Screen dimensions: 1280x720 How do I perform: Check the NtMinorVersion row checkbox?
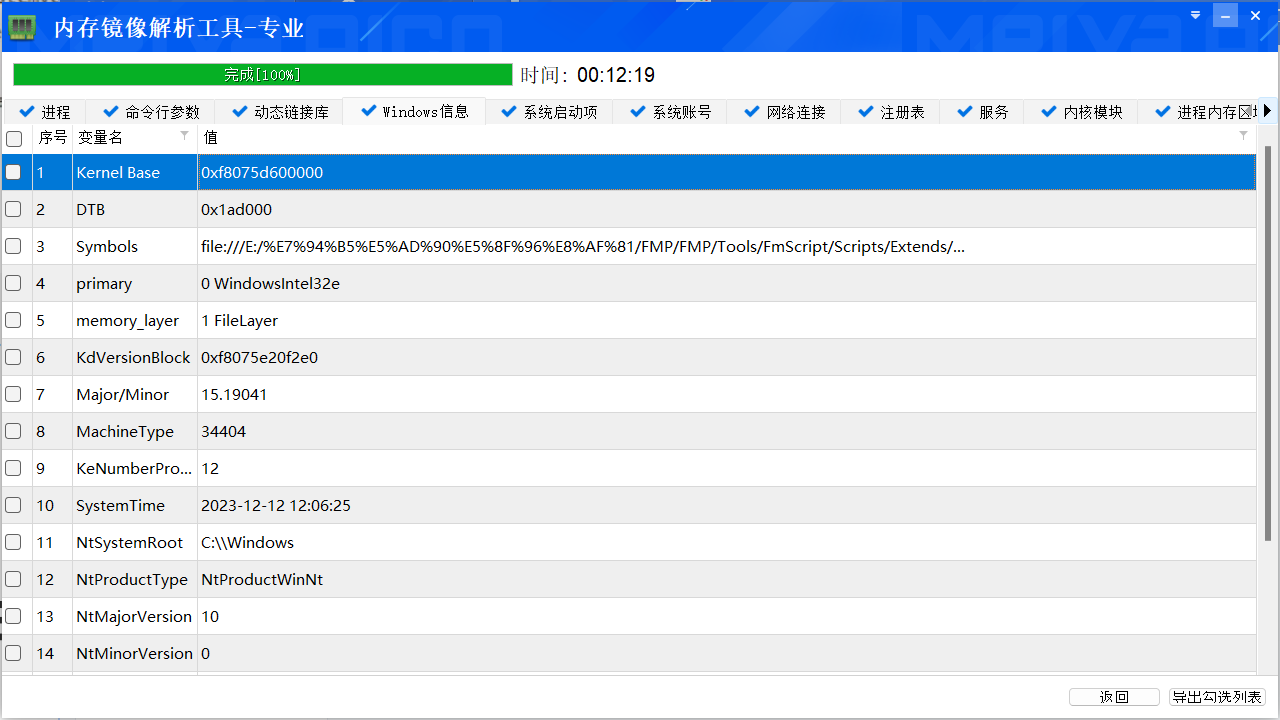click(x=13, y=653)
